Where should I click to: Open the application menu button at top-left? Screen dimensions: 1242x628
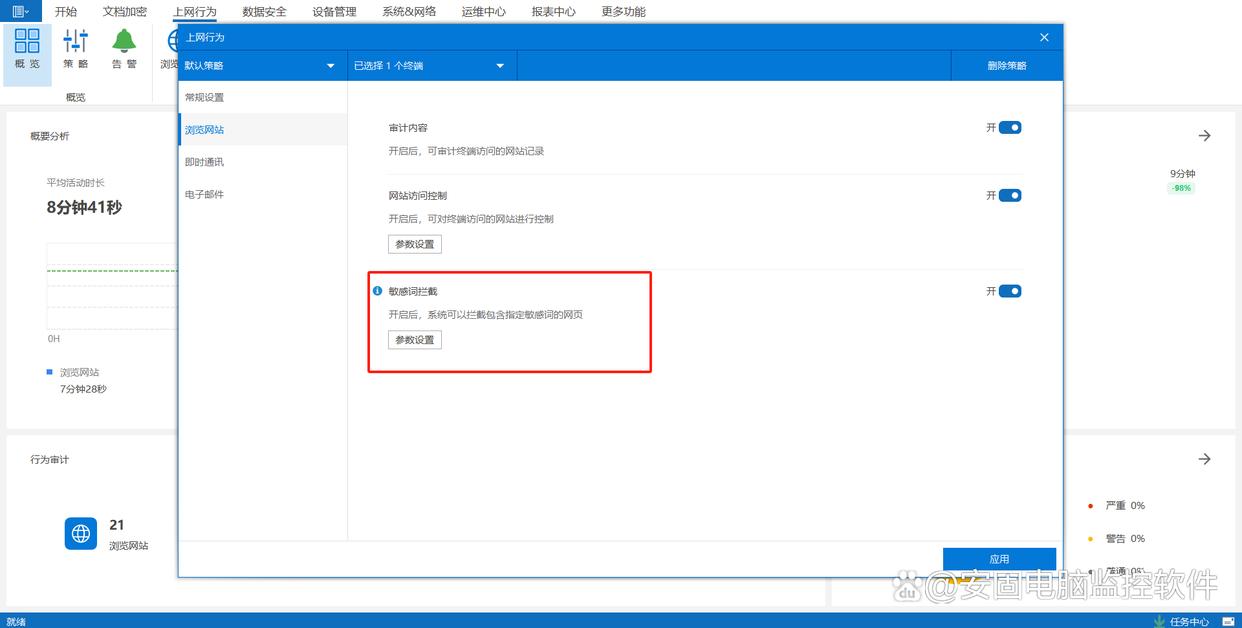(20, 11)
